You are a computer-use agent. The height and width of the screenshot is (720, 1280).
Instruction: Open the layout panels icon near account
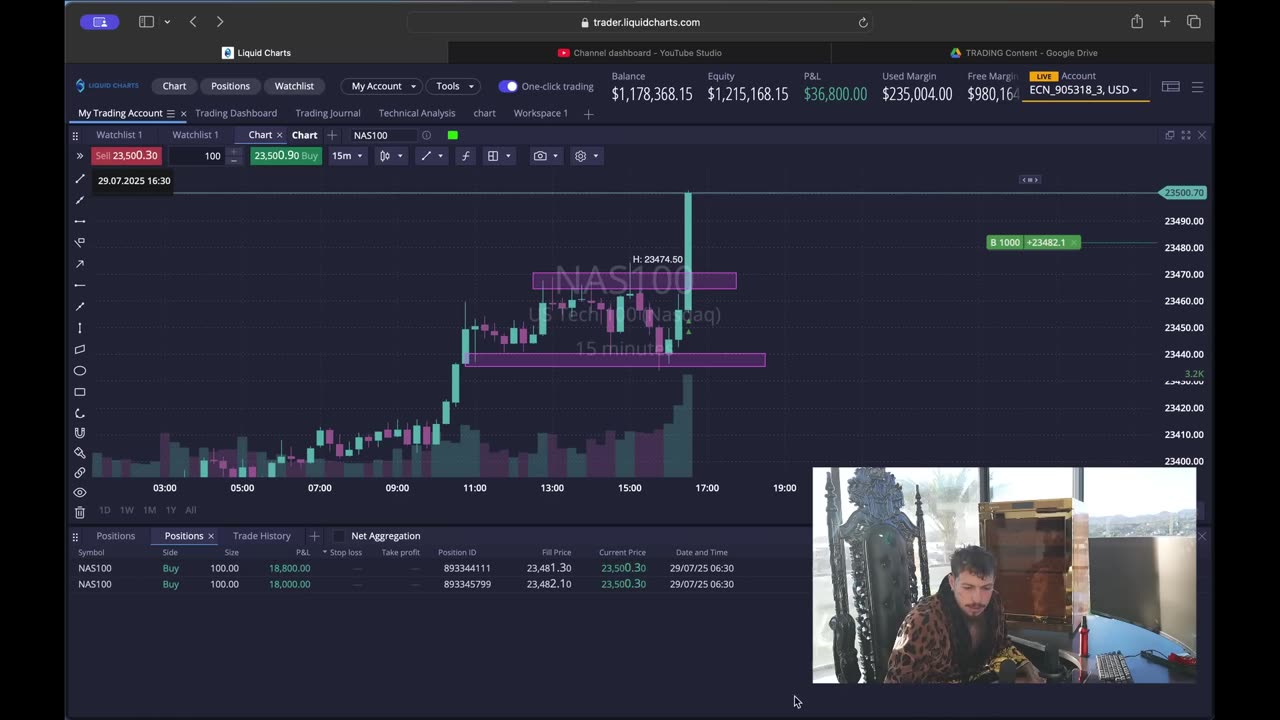click(x=1170, y=87)
